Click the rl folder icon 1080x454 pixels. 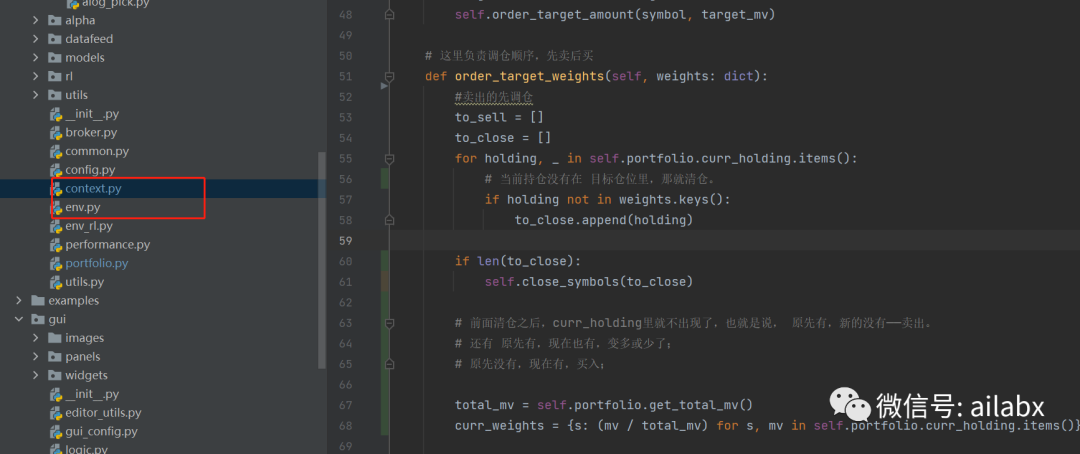(54, 76)
